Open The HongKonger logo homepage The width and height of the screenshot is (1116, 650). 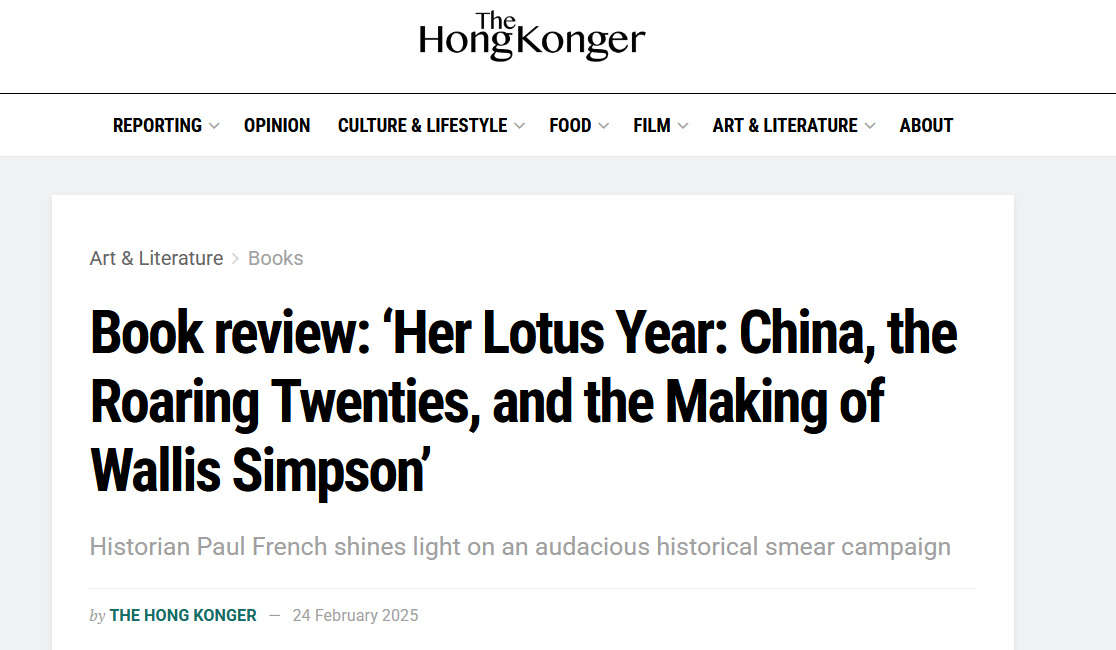pos(532,36)
